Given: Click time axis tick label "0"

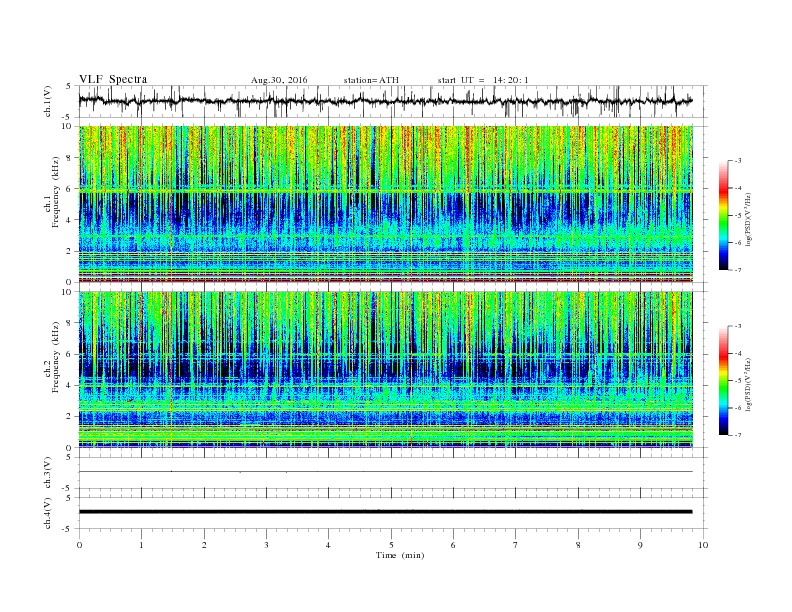Looking at the screenshot, I should click(x=79, y=545).
